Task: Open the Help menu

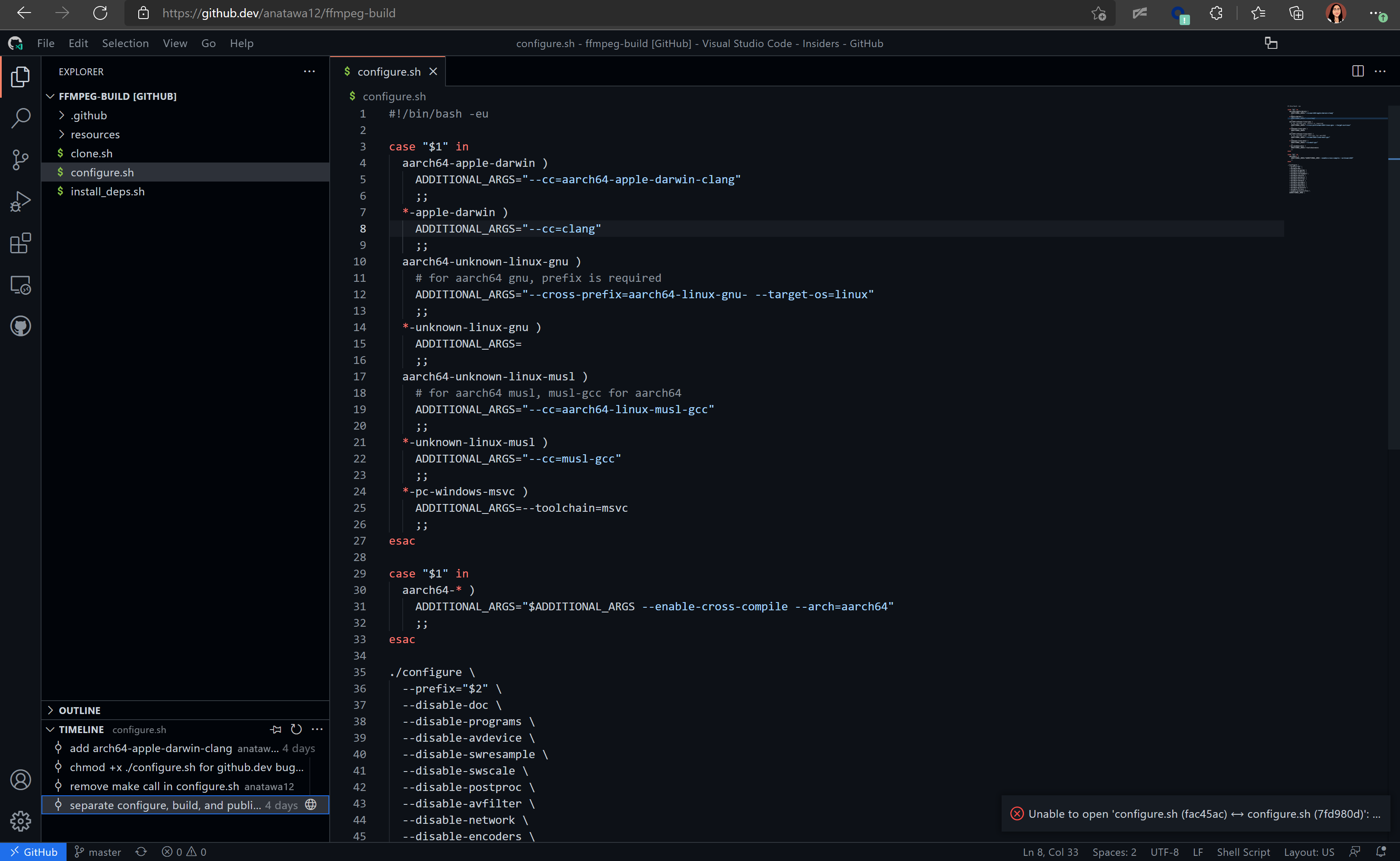Action: 241,43
